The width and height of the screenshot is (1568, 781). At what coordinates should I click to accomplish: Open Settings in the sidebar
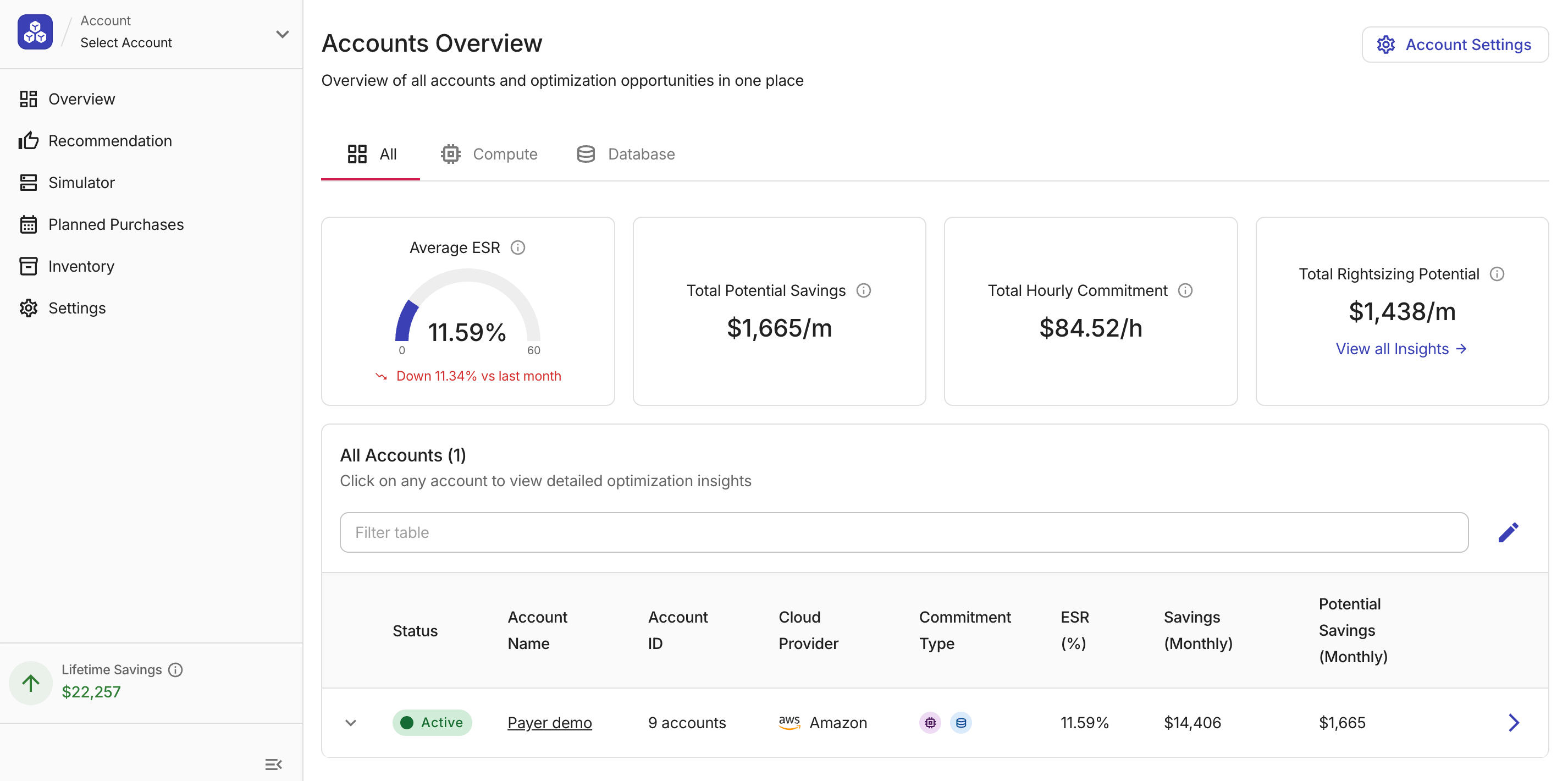62,308
